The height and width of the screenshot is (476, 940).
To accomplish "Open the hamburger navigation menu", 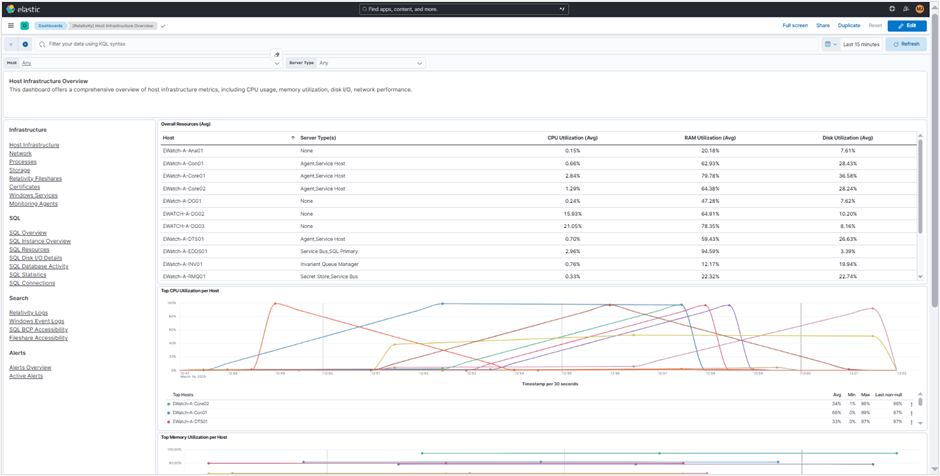I will (x=10, y=25).
